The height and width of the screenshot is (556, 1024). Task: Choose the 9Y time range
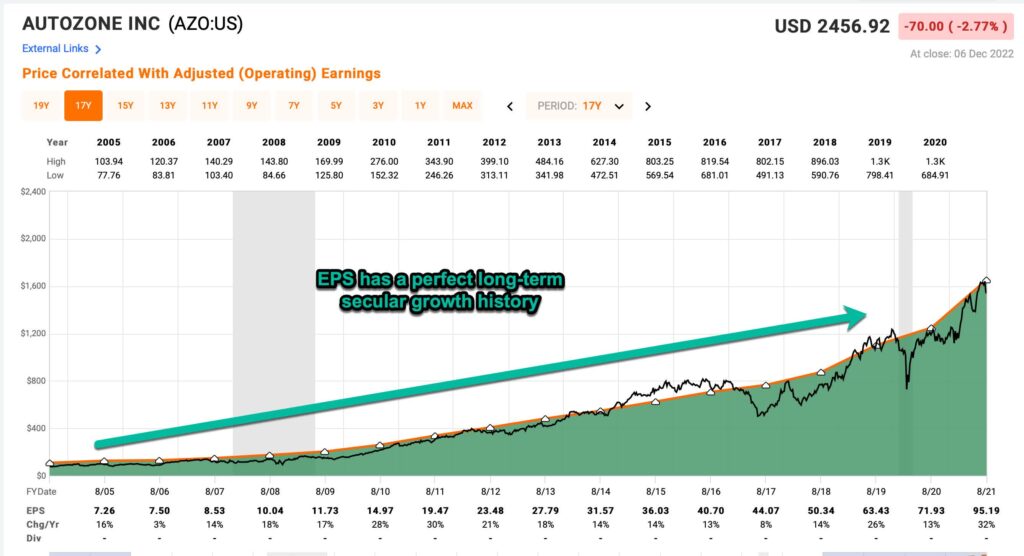[x=251, y=106]
